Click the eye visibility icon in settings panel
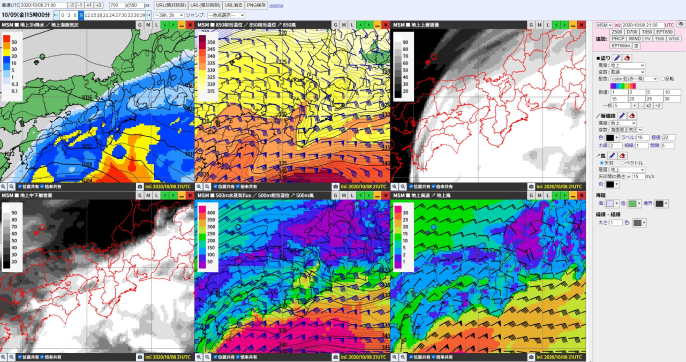Viewport: 686px width, 362px height. (680, 24)
